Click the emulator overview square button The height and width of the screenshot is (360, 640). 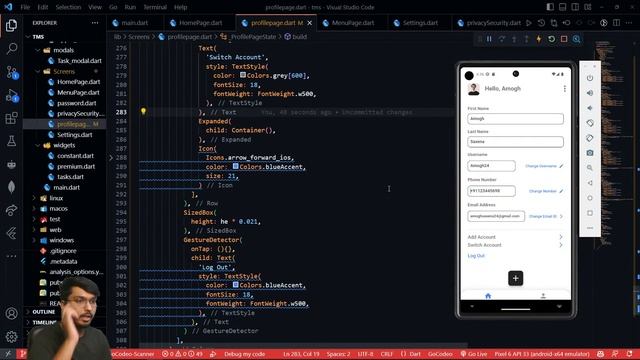coord(590,213)
